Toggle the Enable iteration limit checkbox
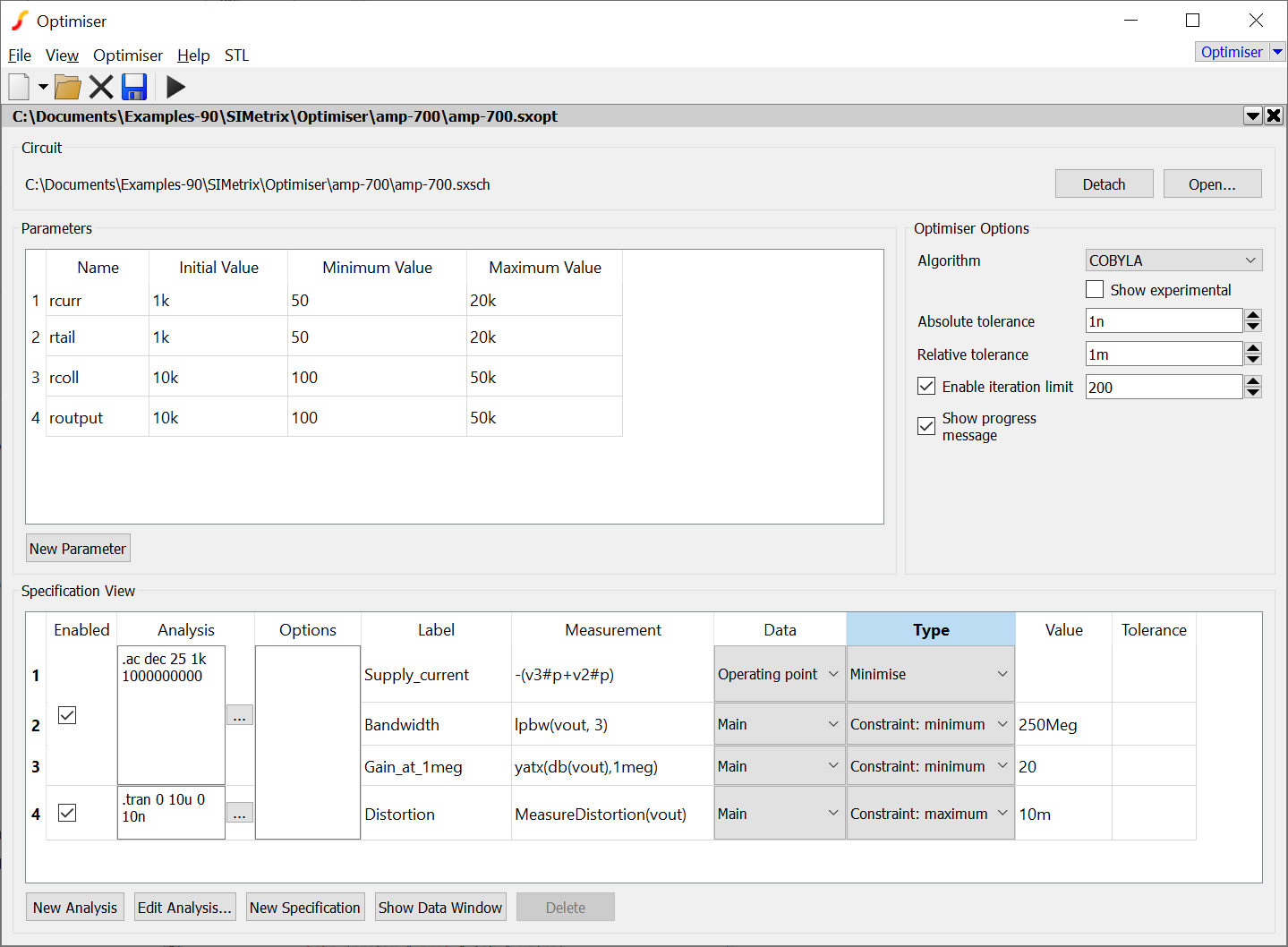 tap(926, 387)
